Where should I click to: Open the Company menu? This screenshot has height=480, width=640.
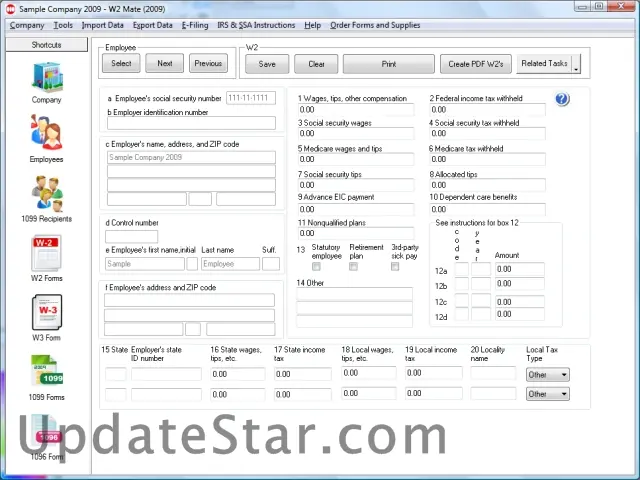click(27, 25)
